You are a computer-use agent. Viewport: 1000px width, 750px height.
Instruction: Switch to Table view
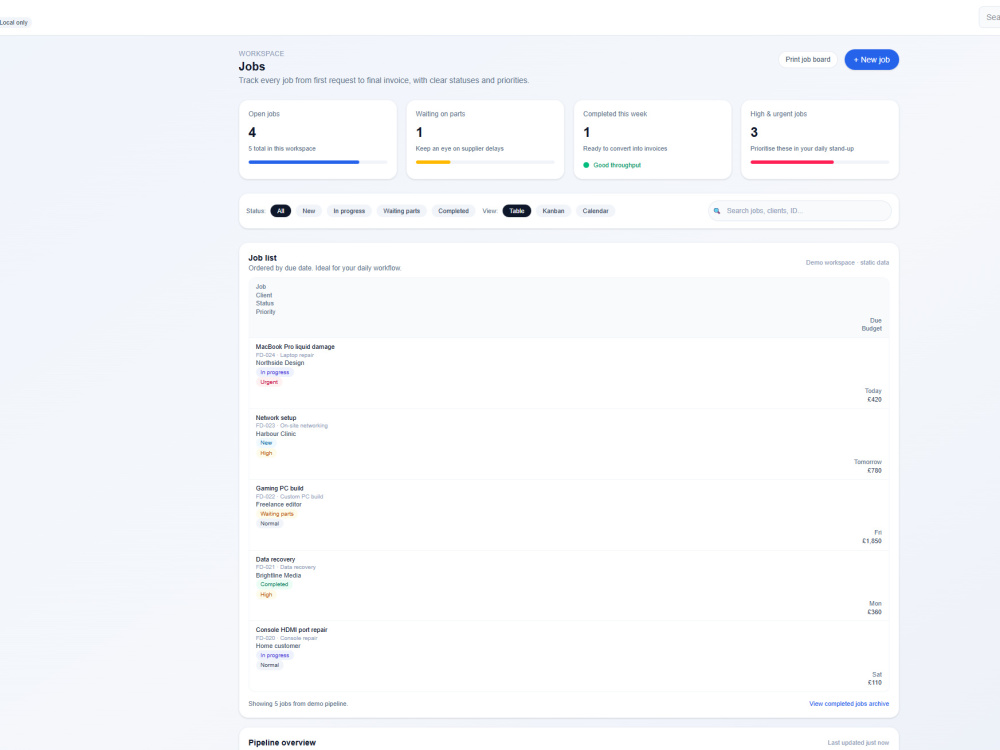517,211
